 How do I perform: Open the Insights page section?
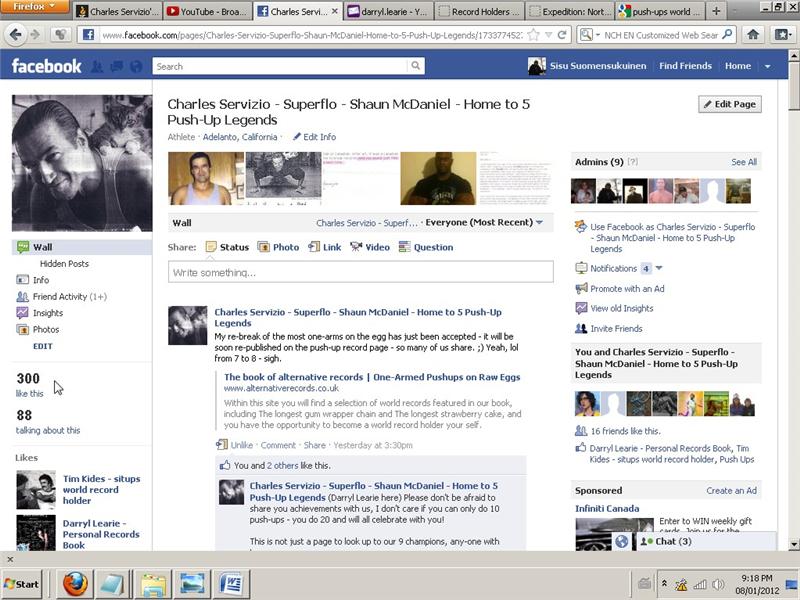tap(44, 311)
